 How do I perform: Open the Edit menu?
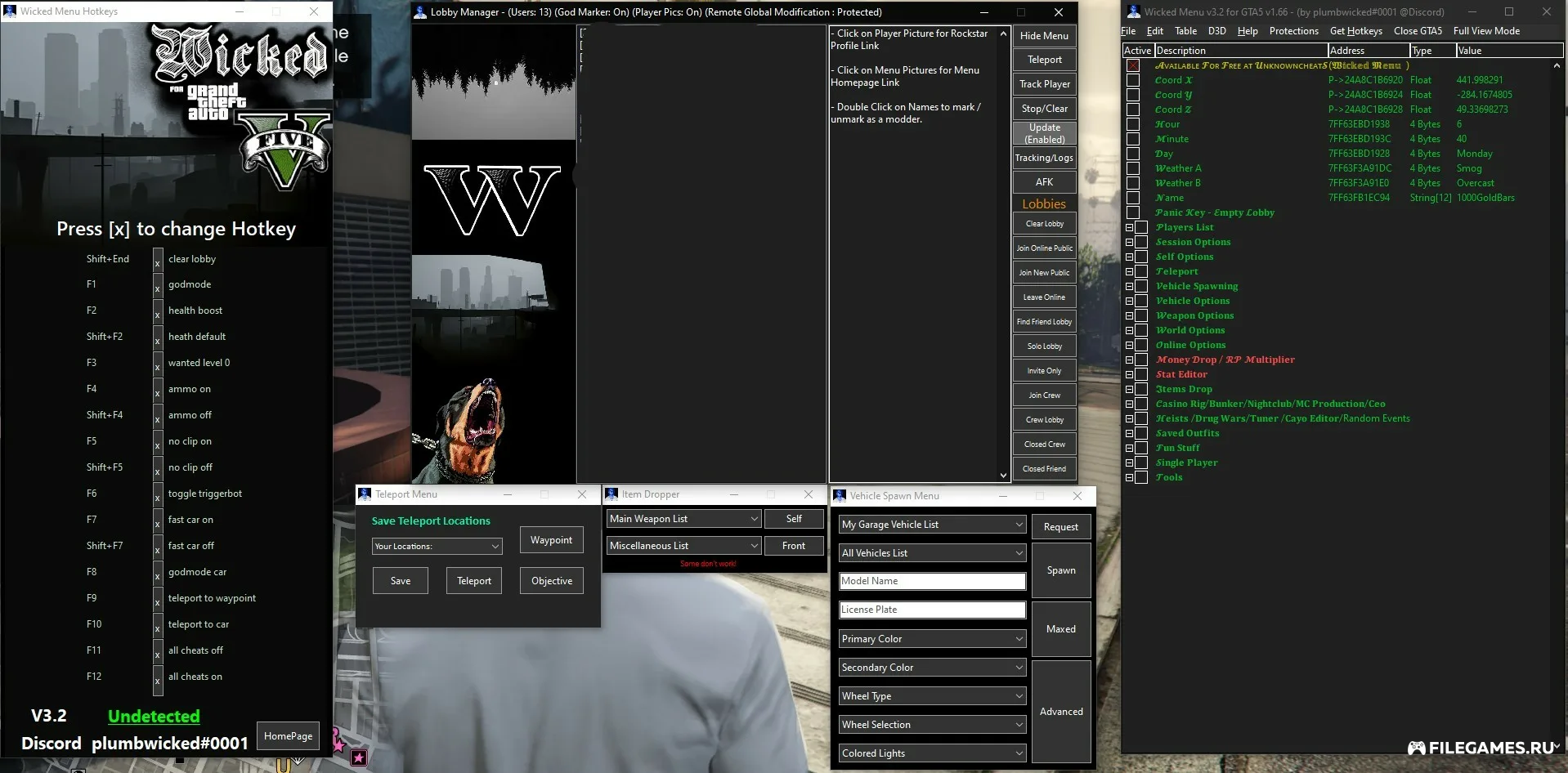click(1155, 31)
